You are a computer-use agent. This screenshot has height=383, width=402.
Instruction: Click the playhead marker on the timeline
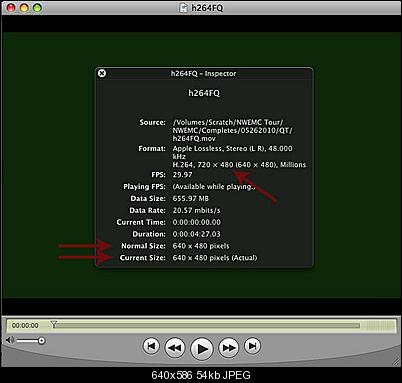[54, 324]
